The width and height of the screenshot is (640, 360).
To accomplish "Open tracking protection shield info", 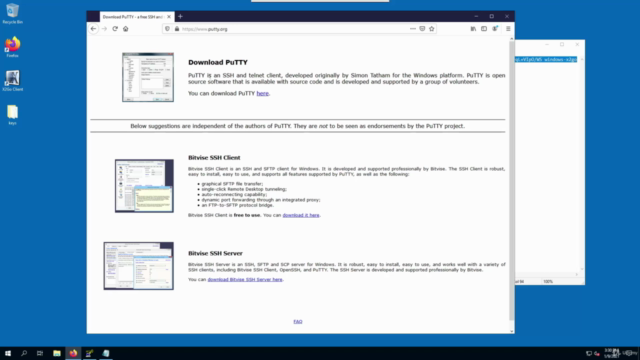I will [x=167, y=29].
